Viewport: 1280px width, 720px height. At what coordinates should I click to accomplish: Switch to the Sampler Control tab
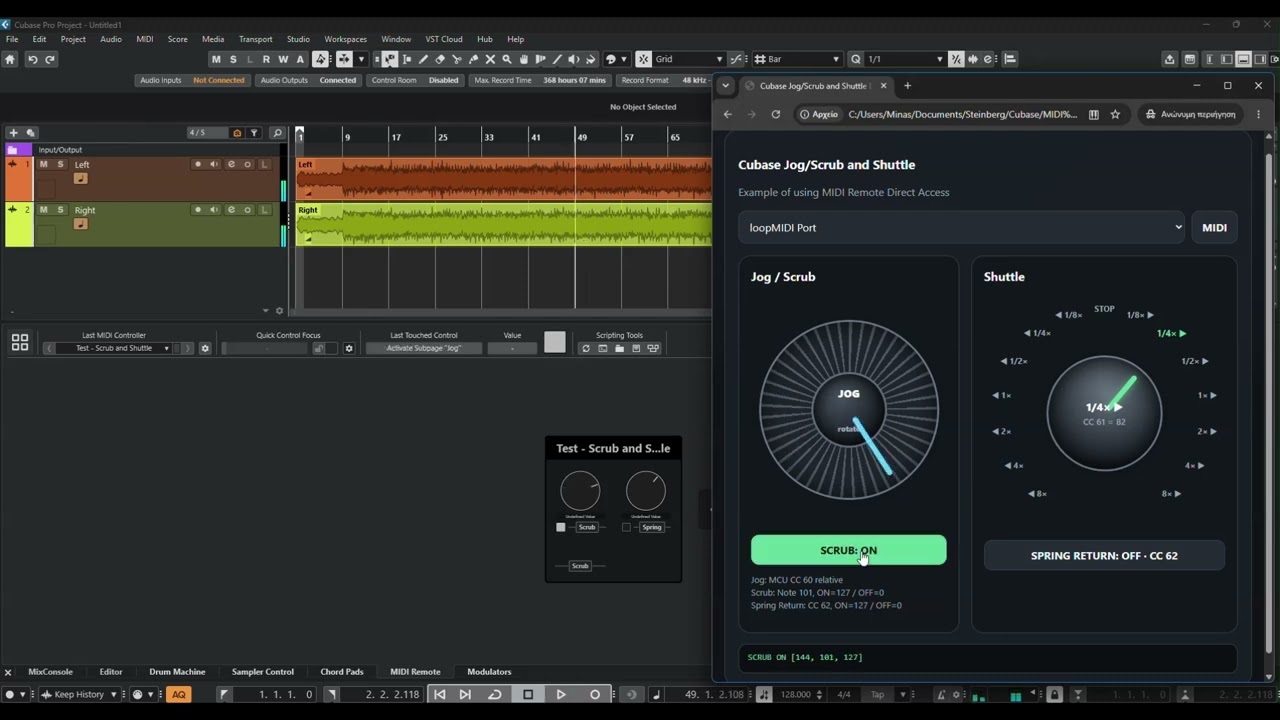263,672
